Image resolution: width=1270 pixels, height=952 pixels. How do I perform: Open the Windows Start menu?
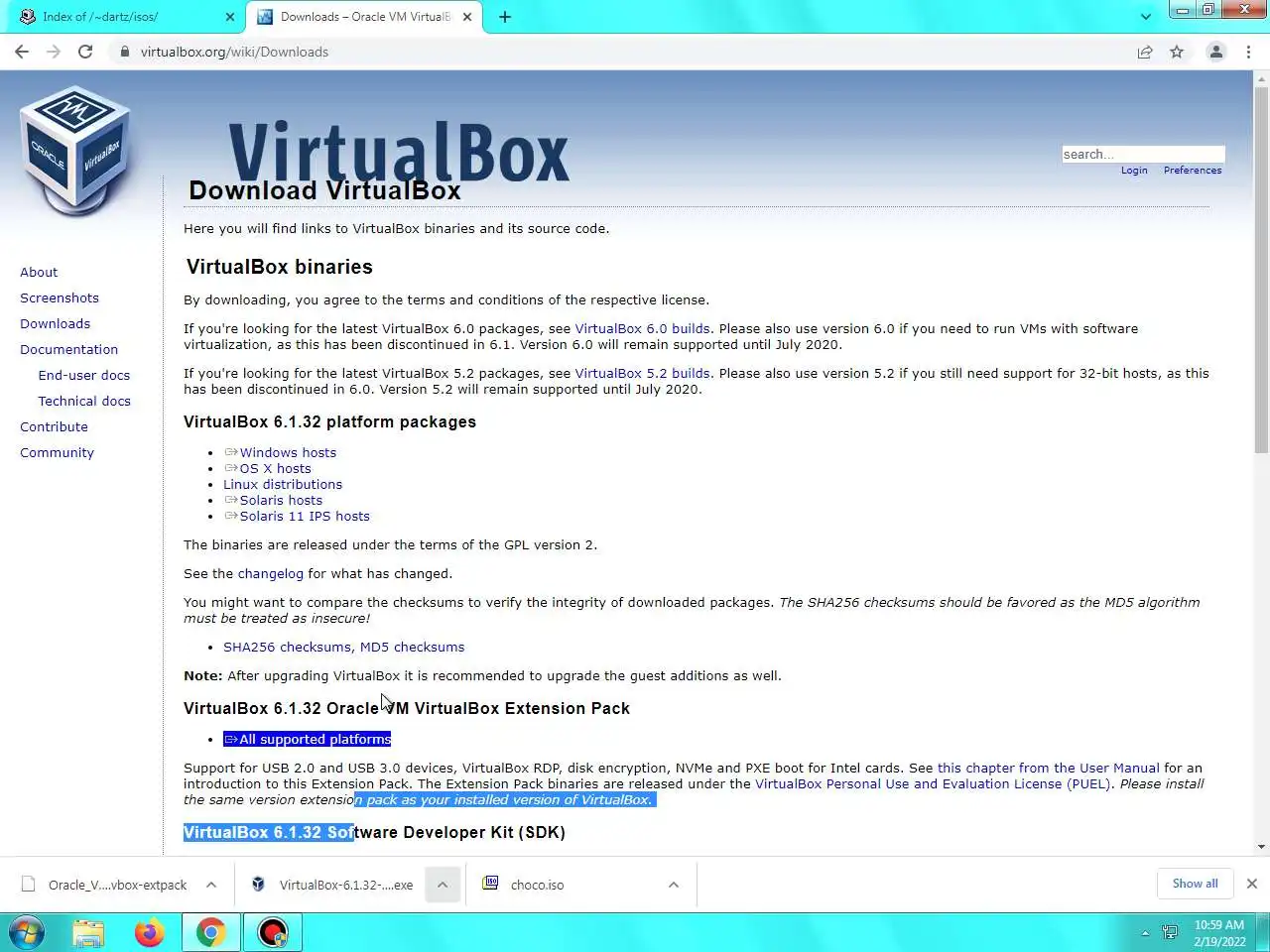click(27, 932)
